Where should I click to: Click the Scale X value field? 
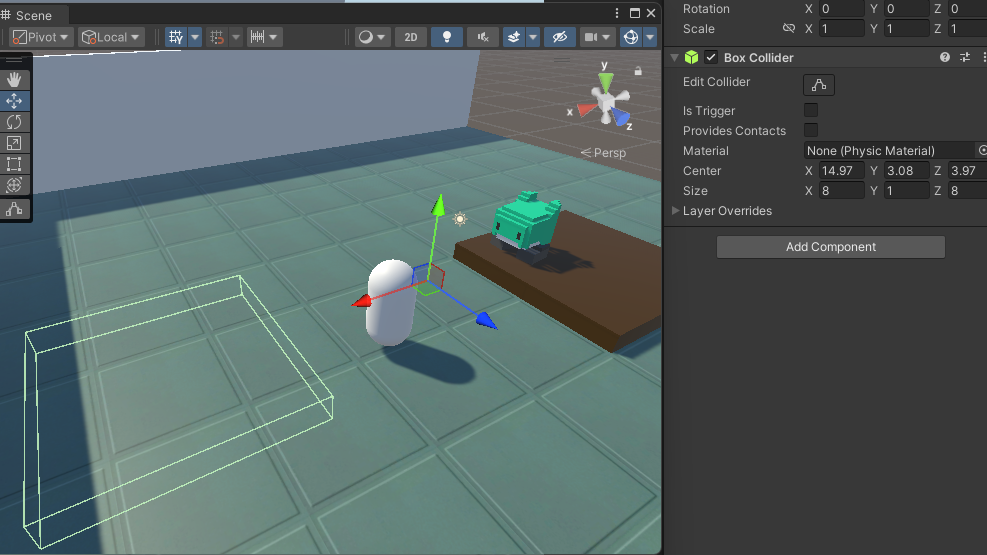[x=842, y=28]
